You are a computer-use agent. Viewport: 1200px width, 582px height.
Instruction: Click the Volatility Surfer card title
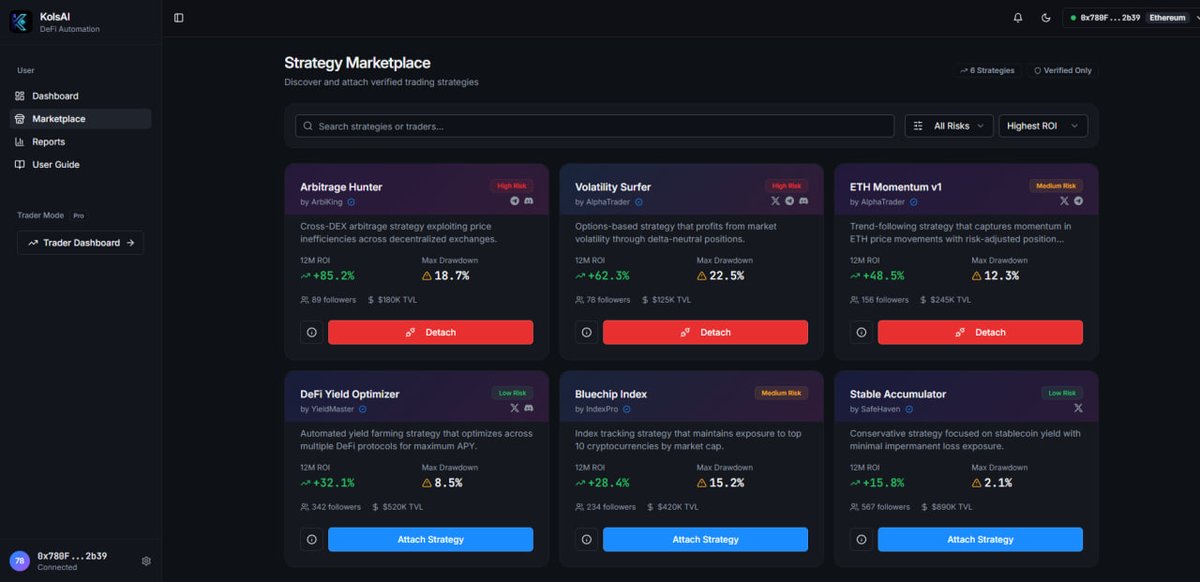click(x=613, y=187)
